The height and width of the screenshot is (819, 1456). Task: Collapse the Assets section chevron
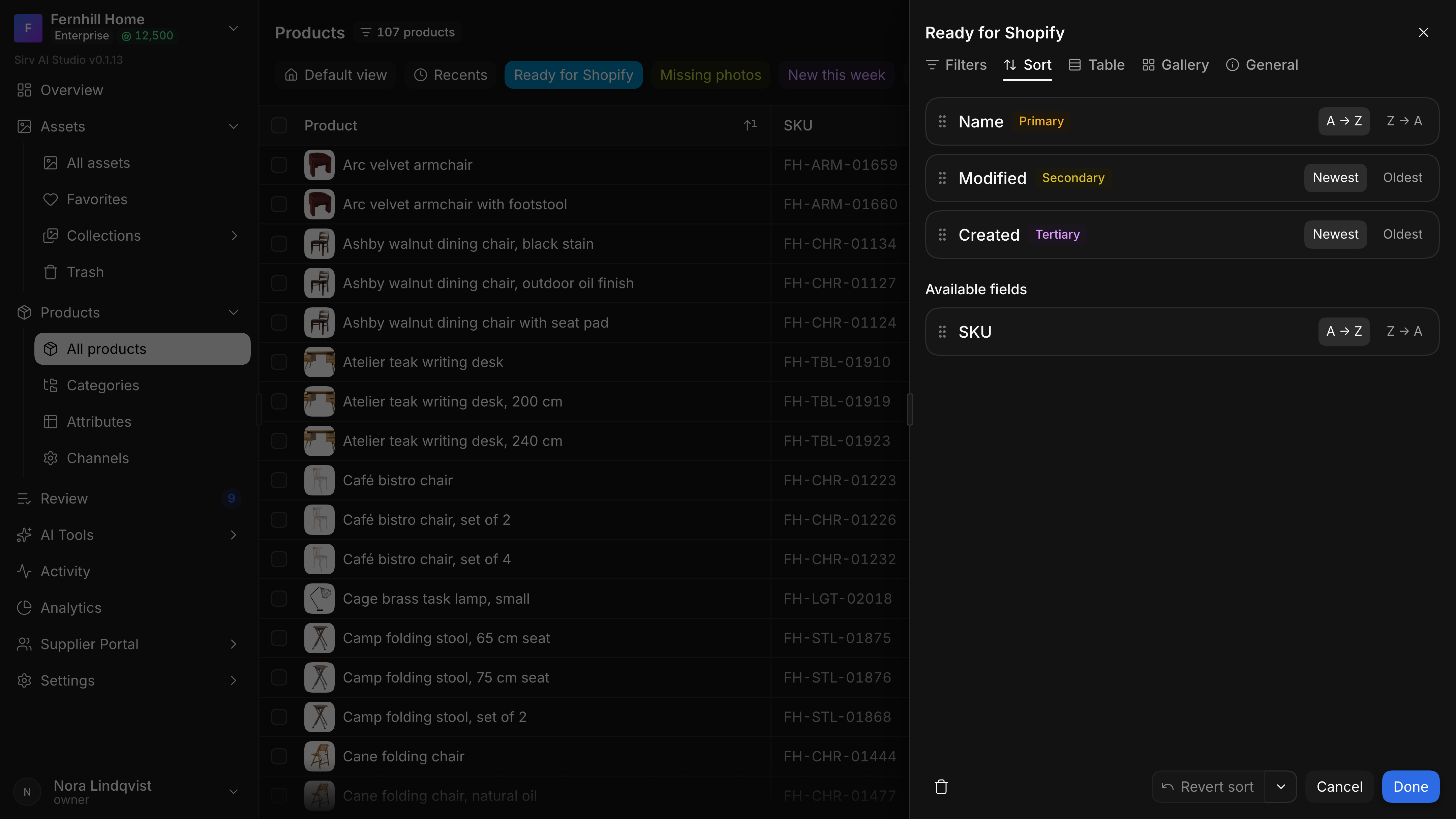(234, 127)
